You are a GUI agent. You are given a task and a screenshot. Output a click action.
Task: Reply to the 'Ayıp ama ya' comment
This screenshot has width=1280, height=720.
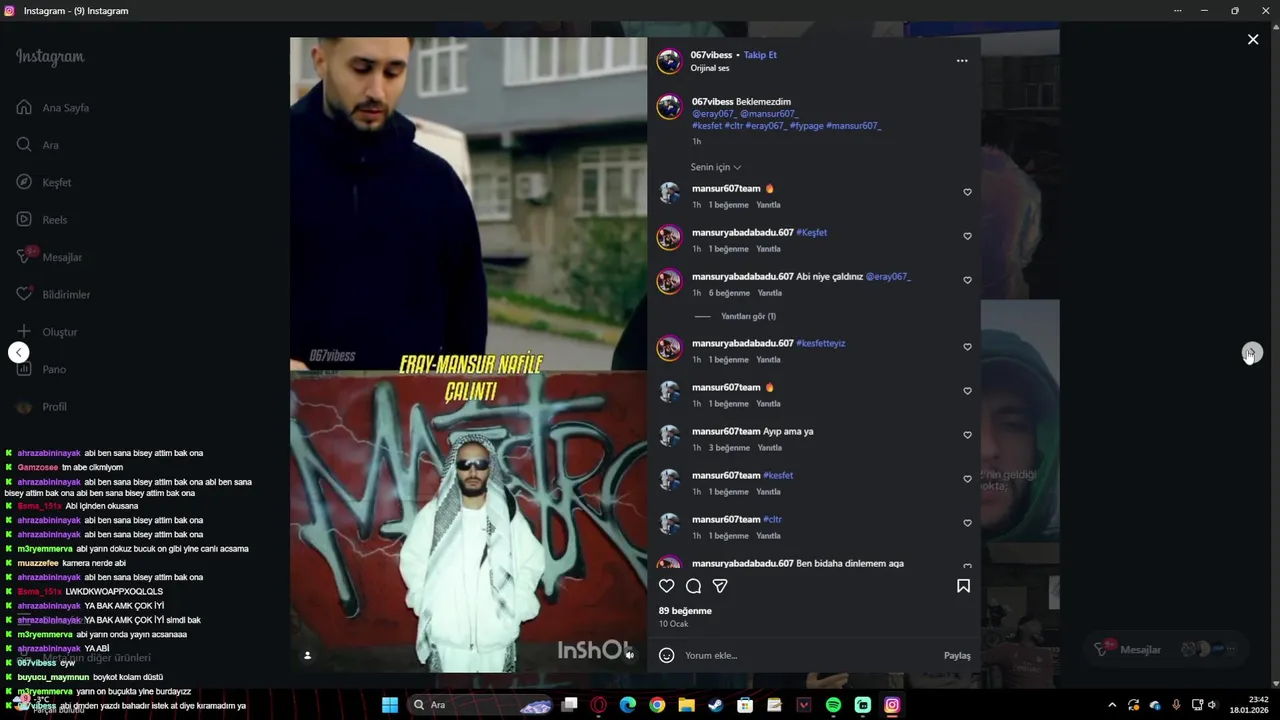click(x=769, y=448)
